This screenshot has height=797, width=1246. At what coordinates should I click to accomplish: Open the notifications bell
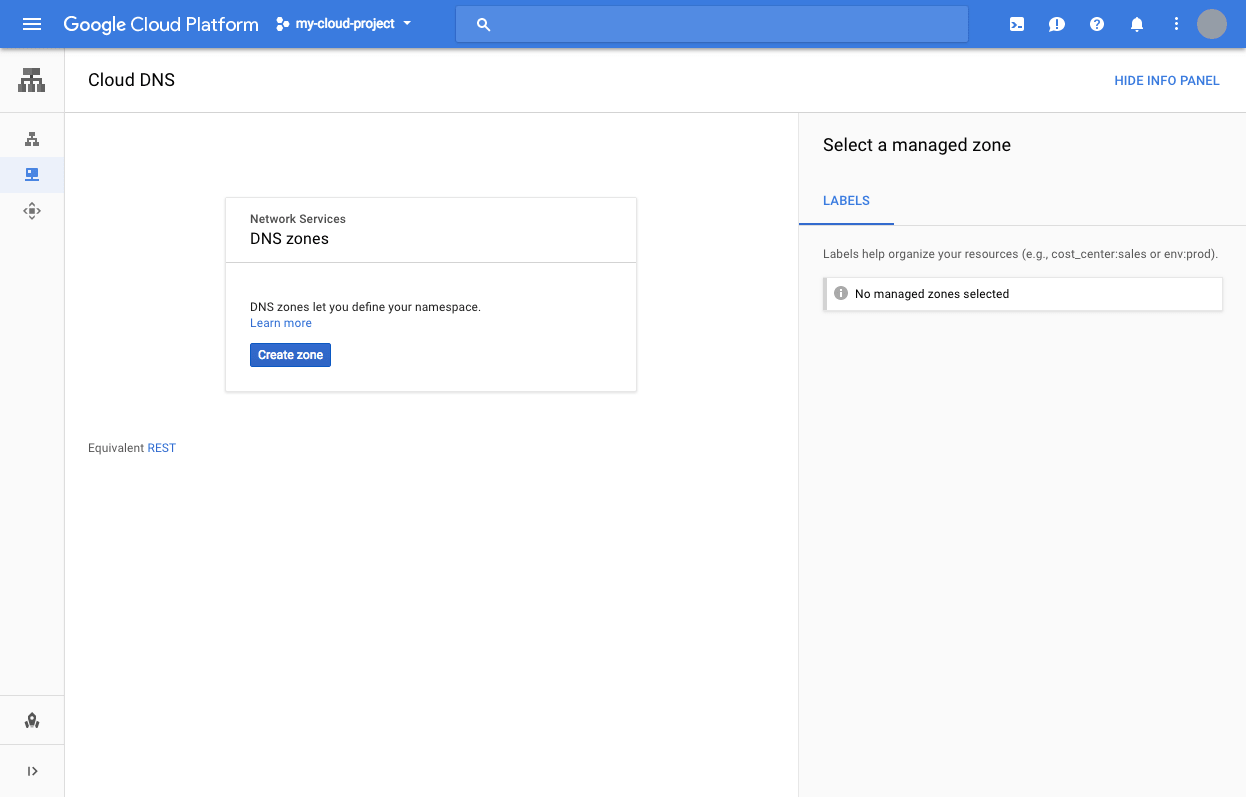pyautogui.click(x=1137, y=24)
